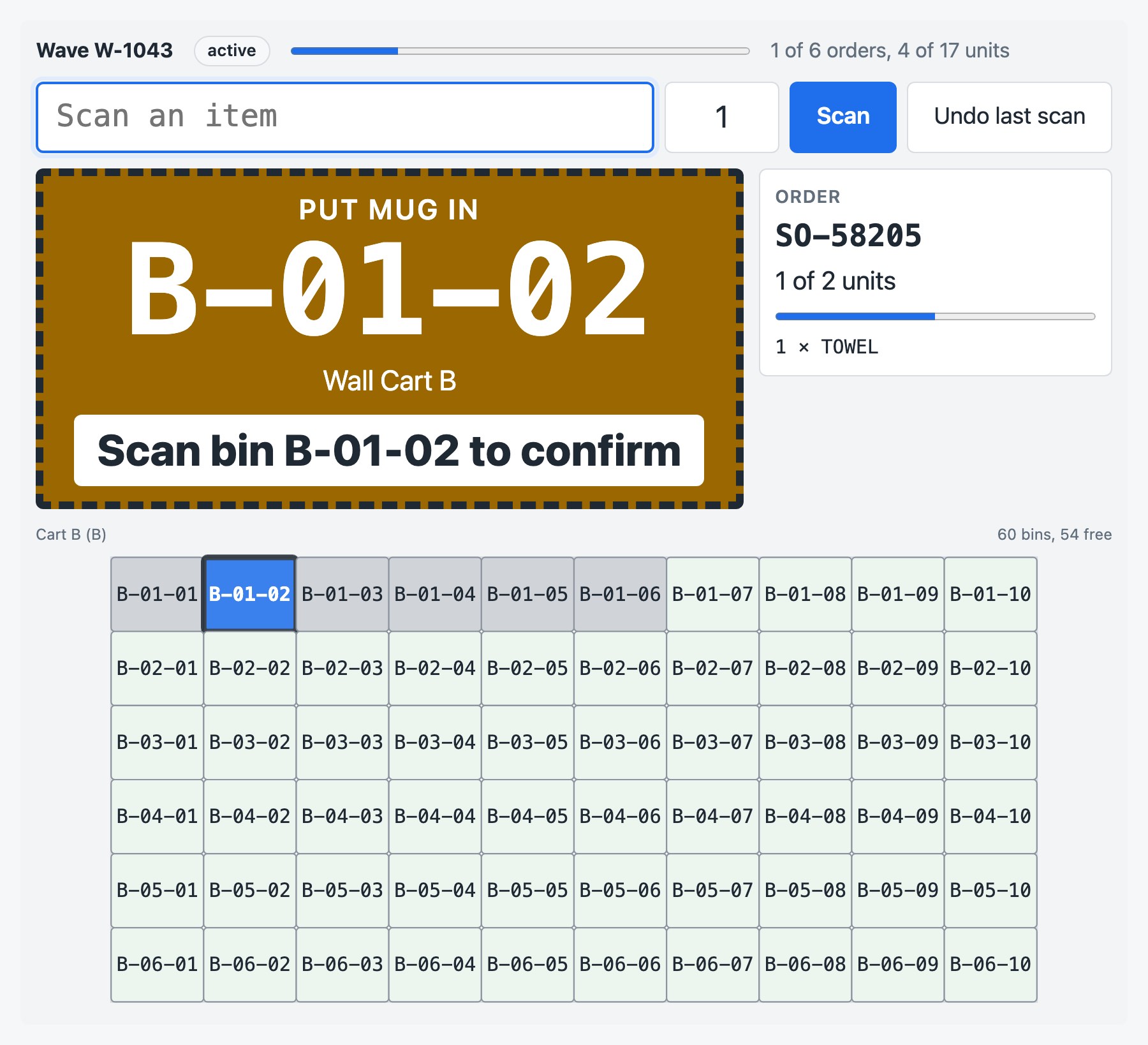The image size is (1148, 1045).
Task: Select bin B-03-08
Action: point(805,742)
